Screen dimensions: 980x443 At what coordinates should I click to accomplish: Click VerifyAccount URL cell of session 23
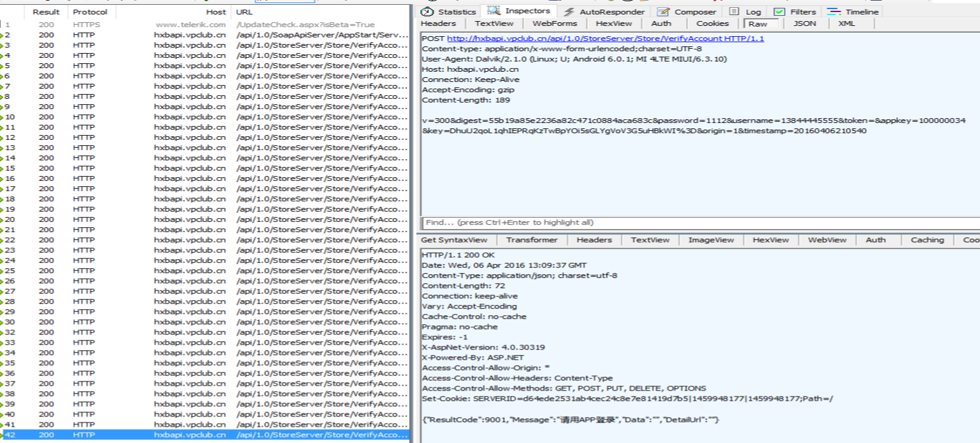322,250
